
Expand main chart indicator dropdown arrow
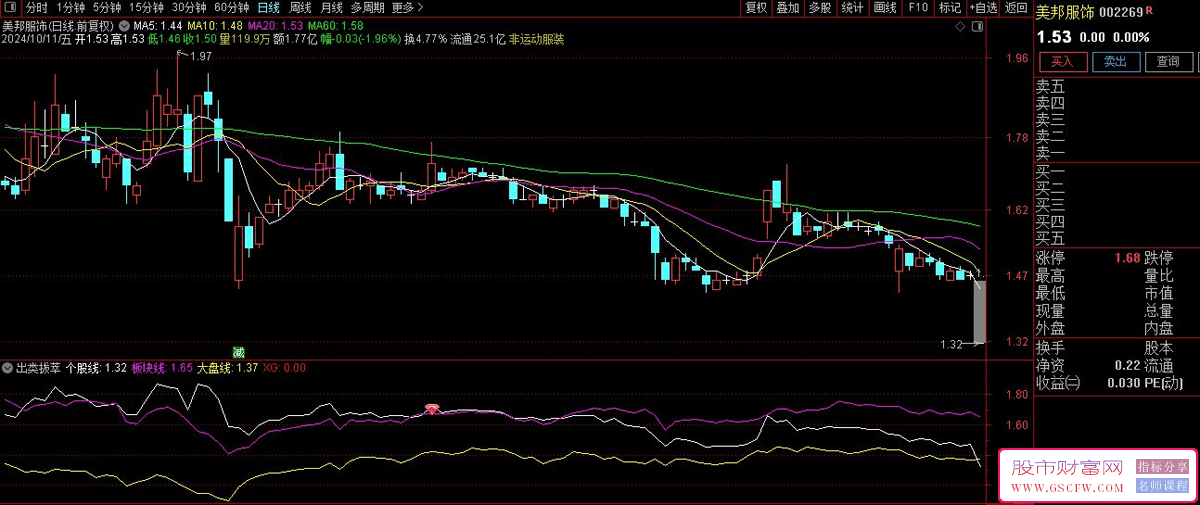tap(122, 25)
